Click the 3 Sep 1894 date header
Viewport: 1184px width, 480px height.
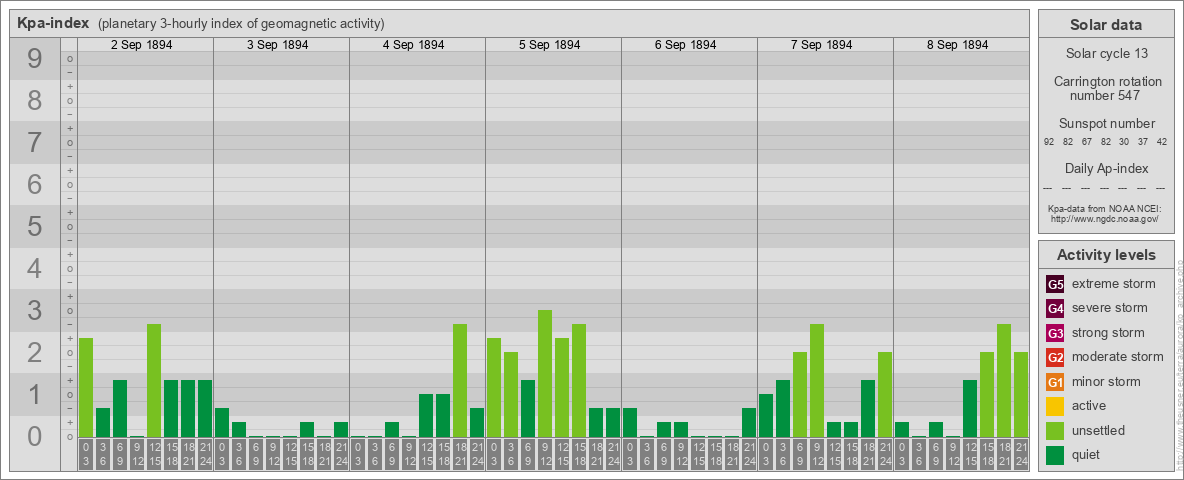point(277,45)
